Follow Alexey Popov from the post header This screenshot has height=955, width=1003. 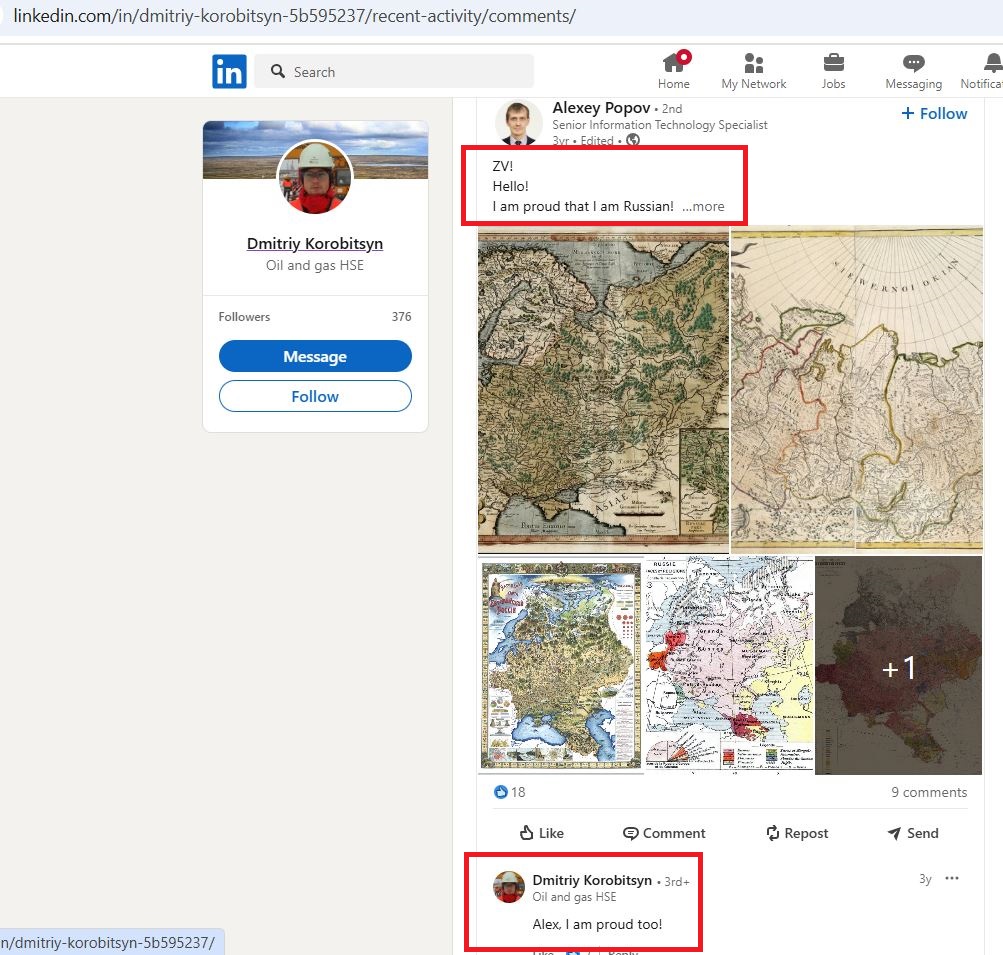click(x=934, y=113)
